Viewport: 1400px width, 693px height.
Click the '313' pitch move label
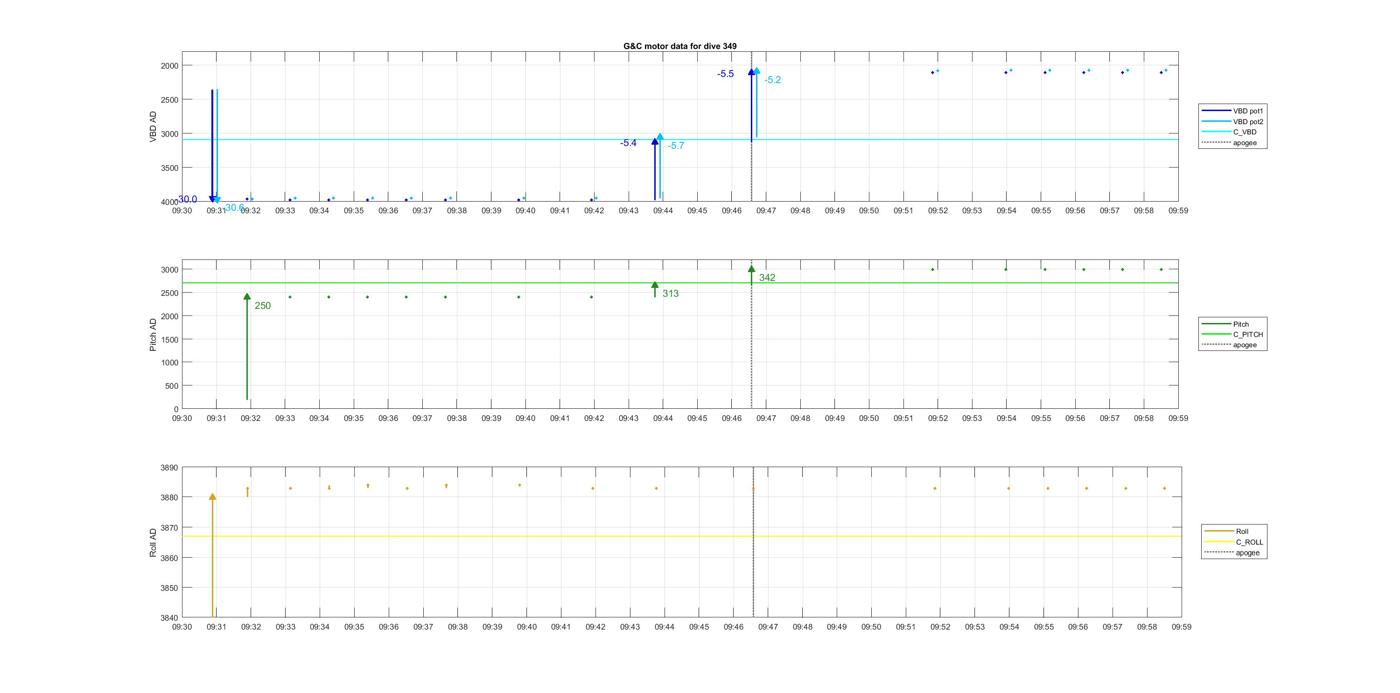point(670,294)
